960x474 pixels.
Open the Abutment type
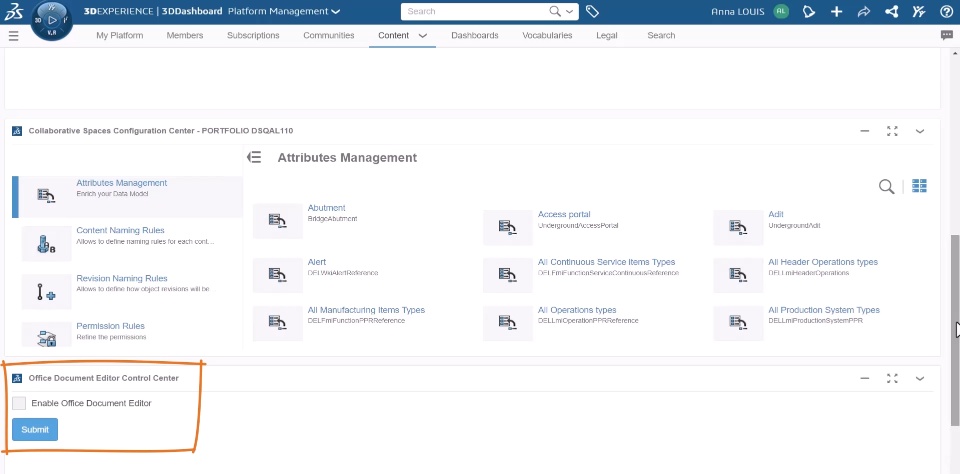click(326, 208)
